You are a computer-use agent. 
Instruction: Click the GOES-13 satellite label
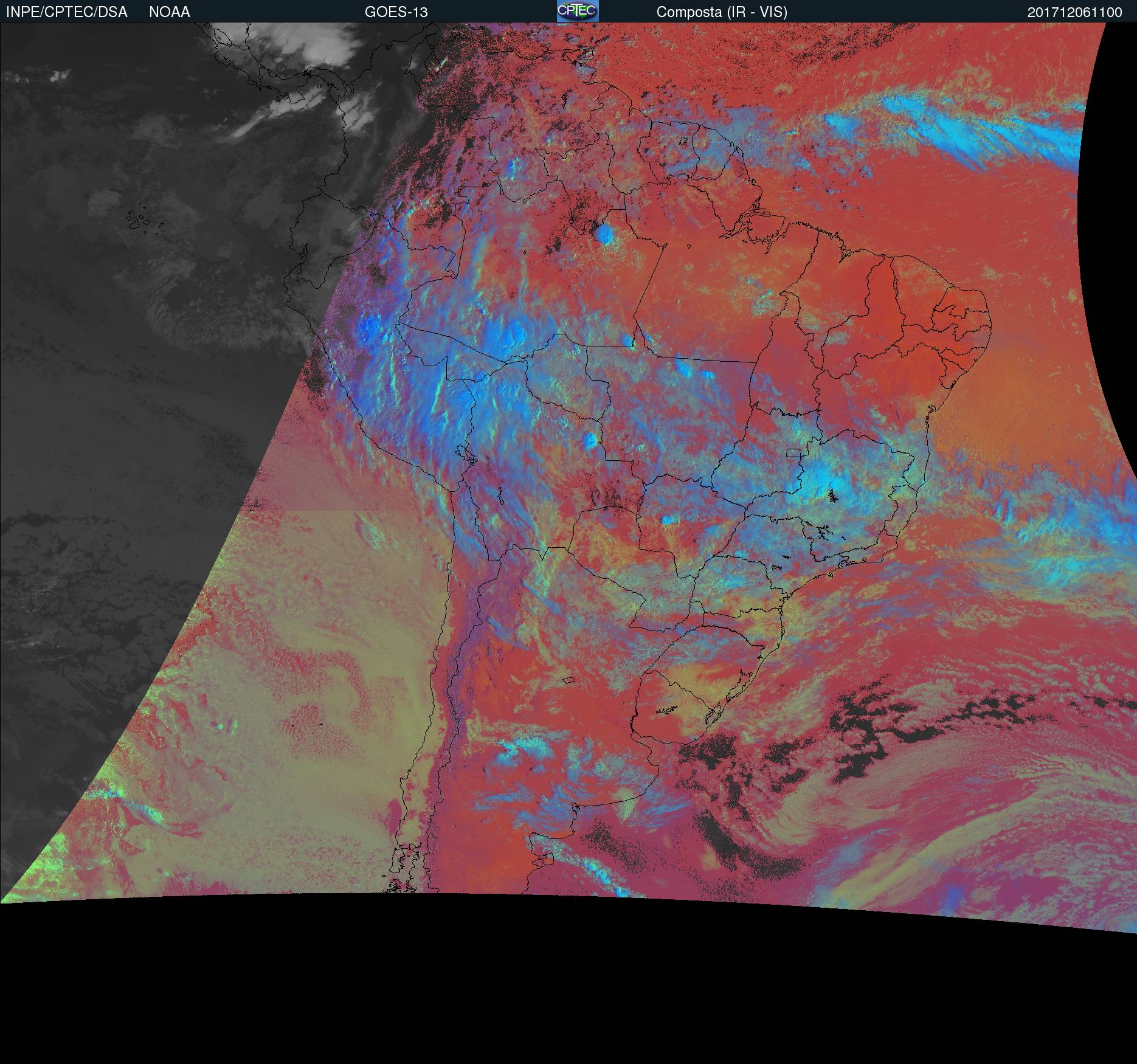click(x=396, y=12)
